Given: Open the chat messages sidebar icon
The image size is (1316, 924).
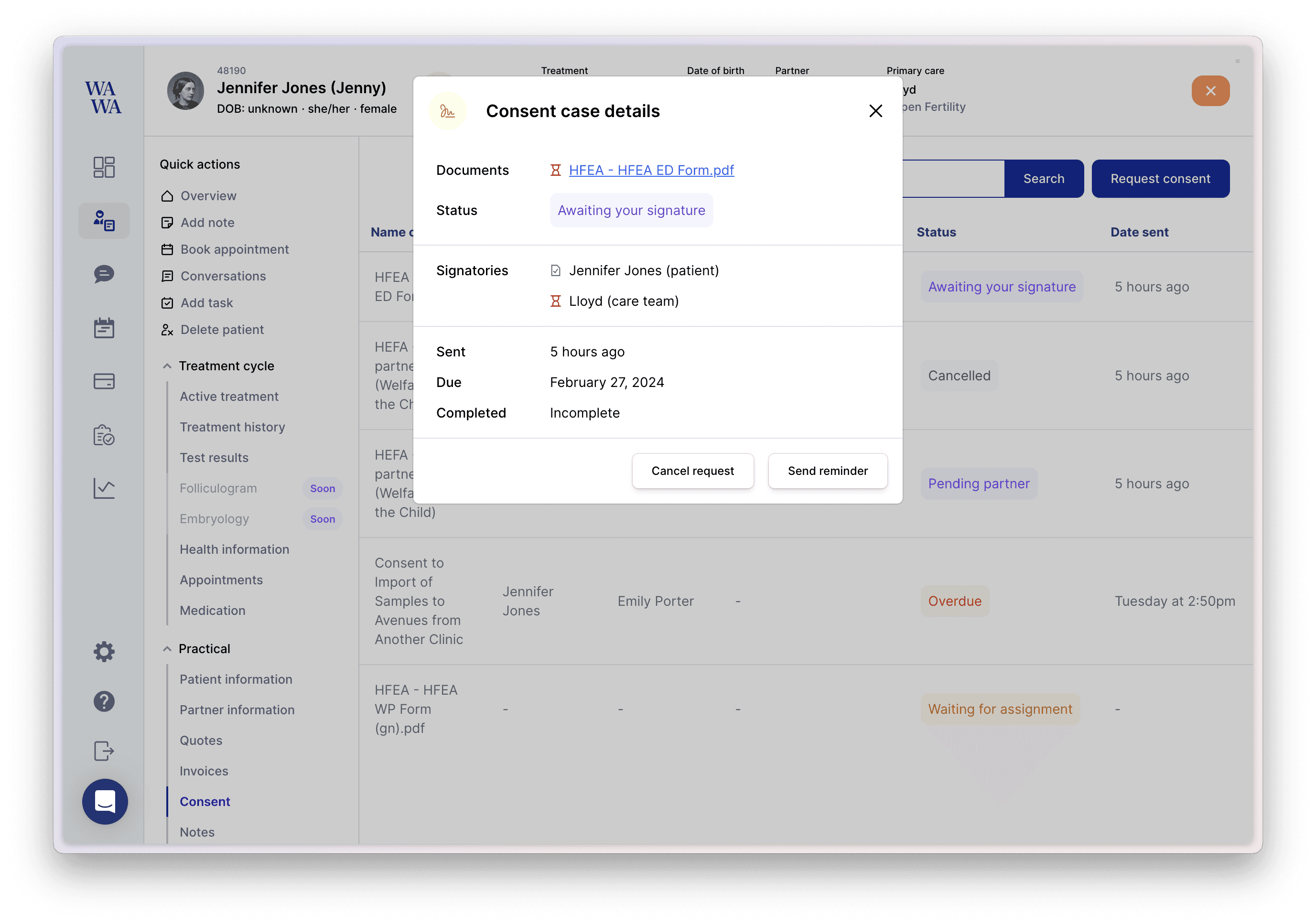Looking at the screenshot, I should (x=104, y=274).
